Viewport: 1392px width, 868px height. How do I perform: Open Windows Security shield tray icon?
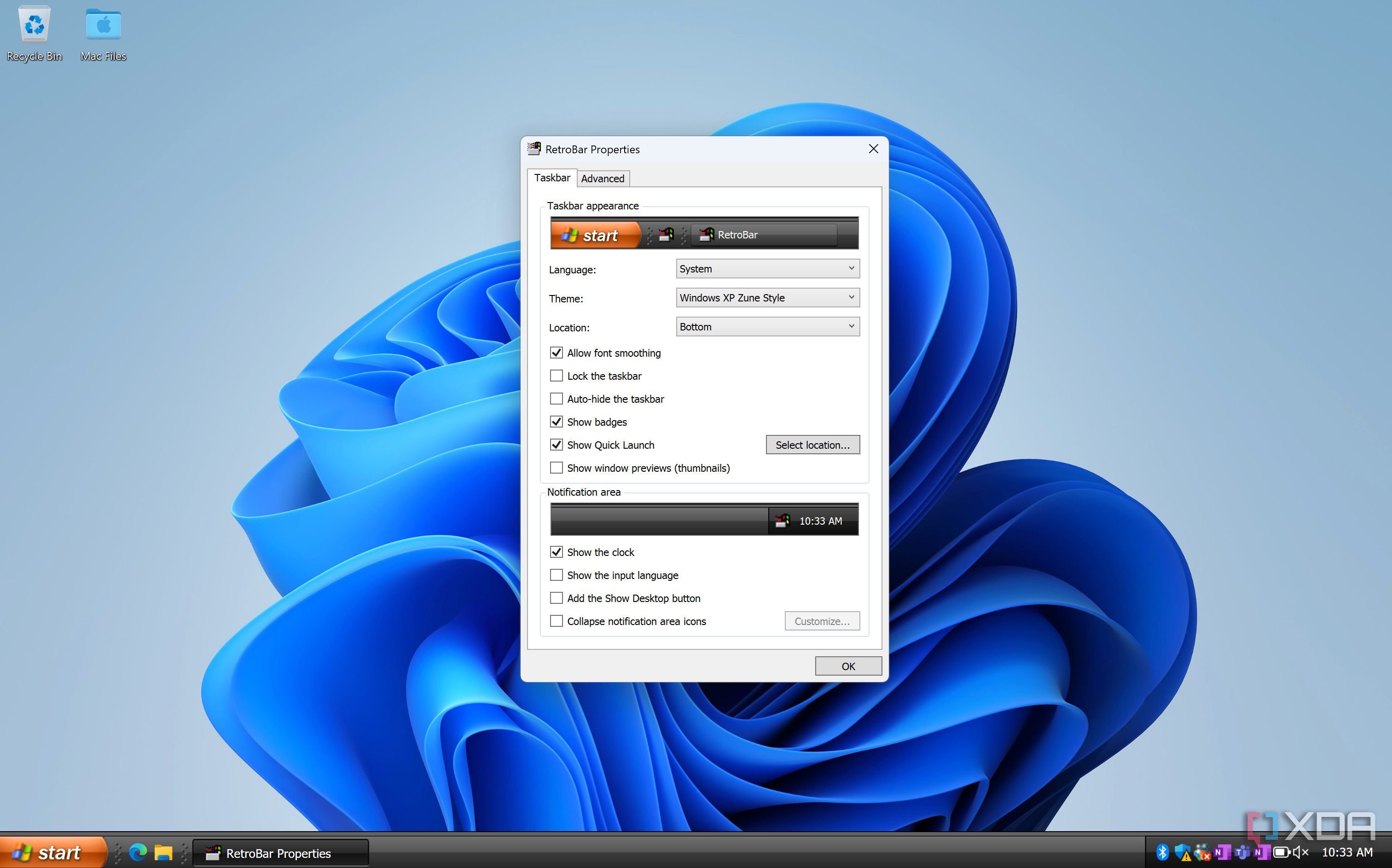[1182, 852]
